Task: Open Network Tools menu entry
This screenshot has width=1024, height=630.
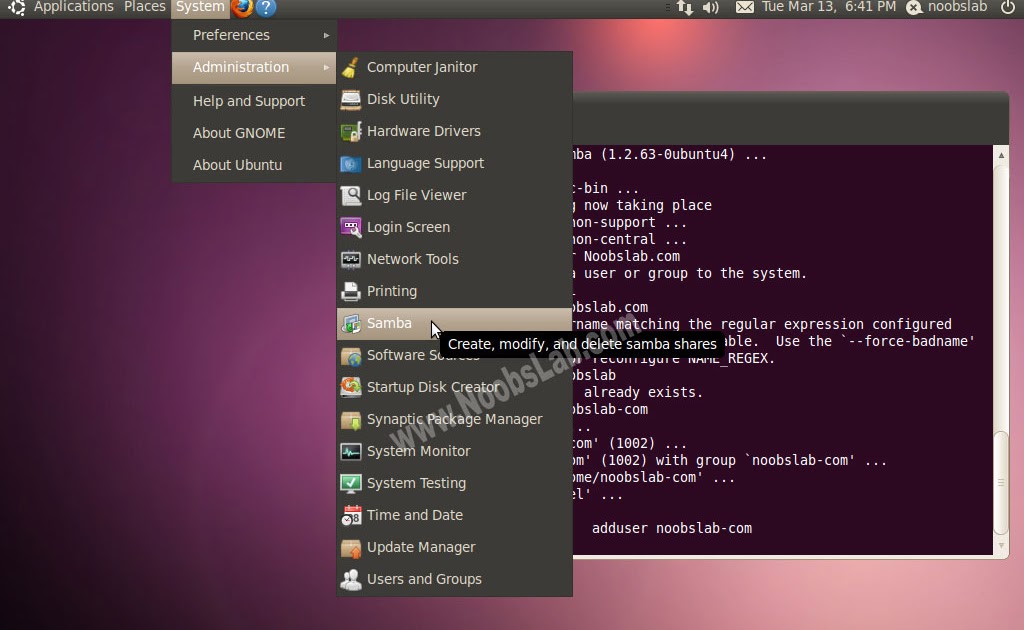Action: click(455, 259)
